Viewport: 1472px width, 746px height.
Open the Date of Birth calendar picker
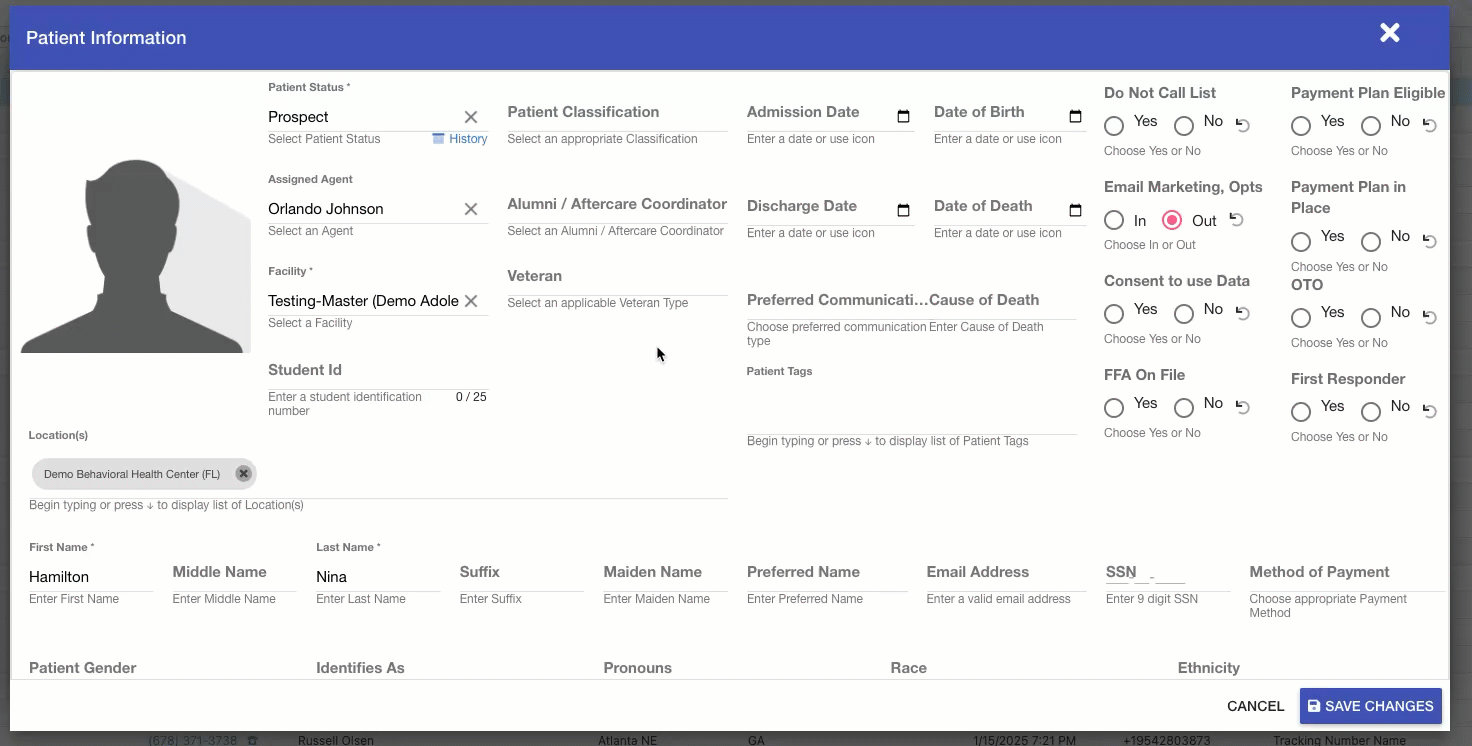tap(1075, 117)
